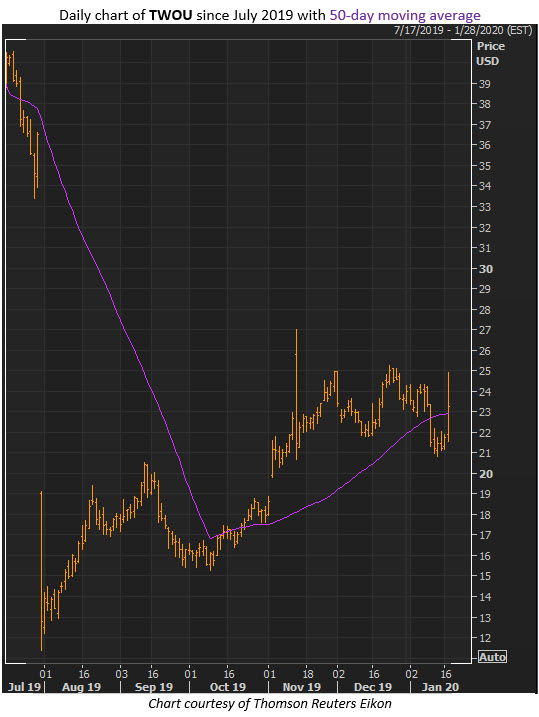Click the 'Nov 19' month label
The height and width of the screenshot is (717, 539).
coord(302,687)
